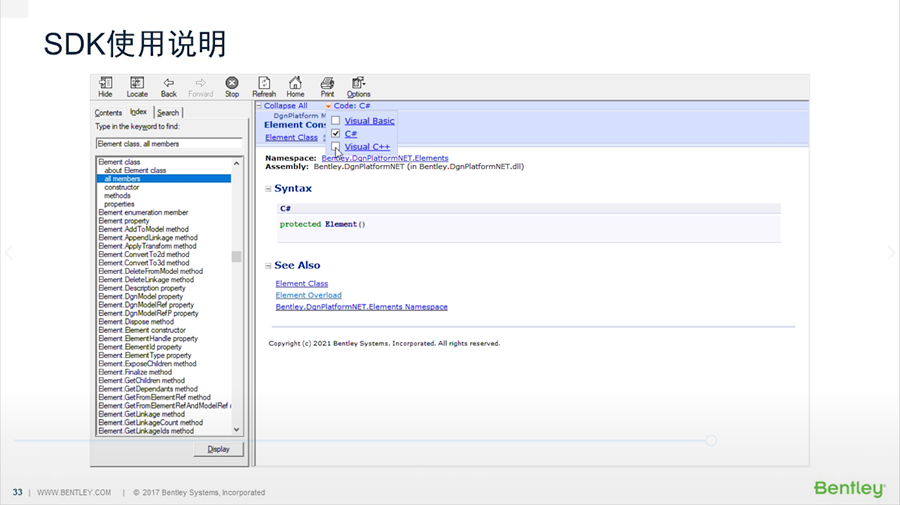Open the Visual Basic link
The height and width of the screenshot is (505, 900).
(369, 121)
